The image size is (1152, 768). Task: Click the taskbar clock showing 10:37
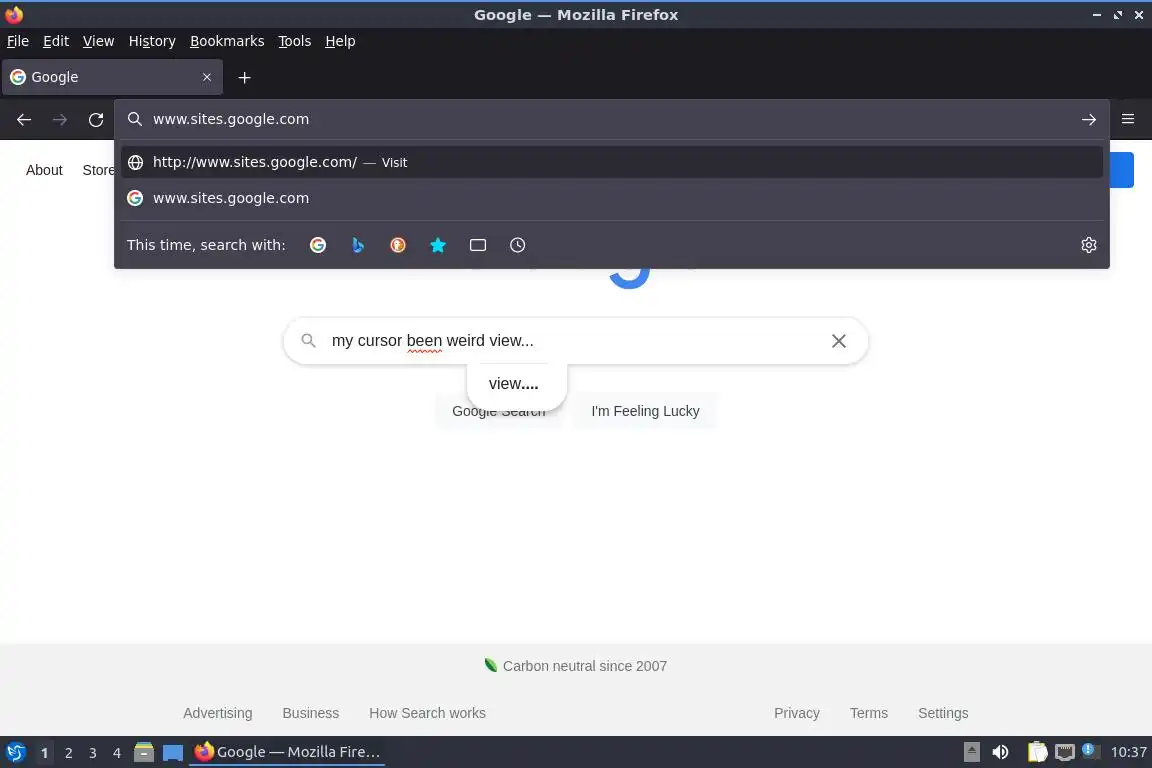pos(1128,752)
